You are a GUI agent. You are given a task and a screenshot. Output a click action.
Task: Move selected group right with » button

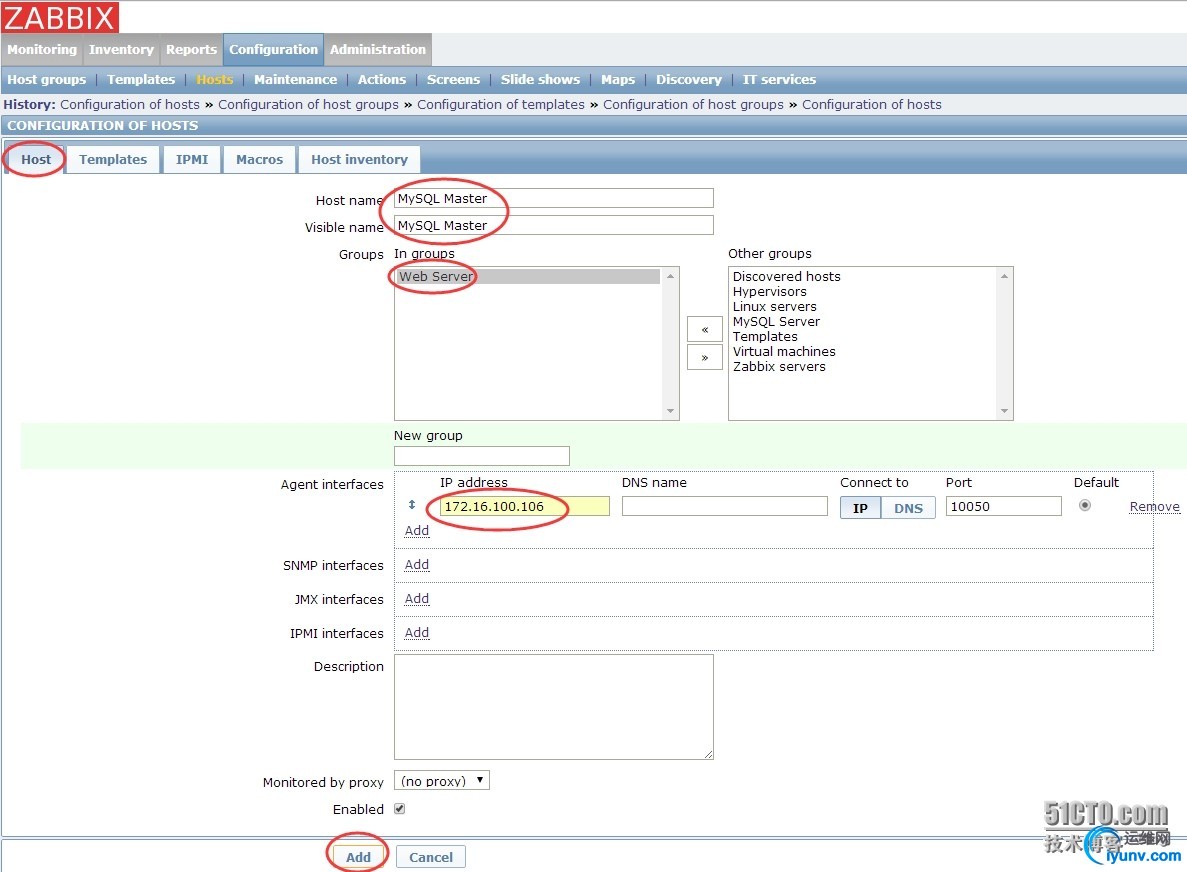704,357
